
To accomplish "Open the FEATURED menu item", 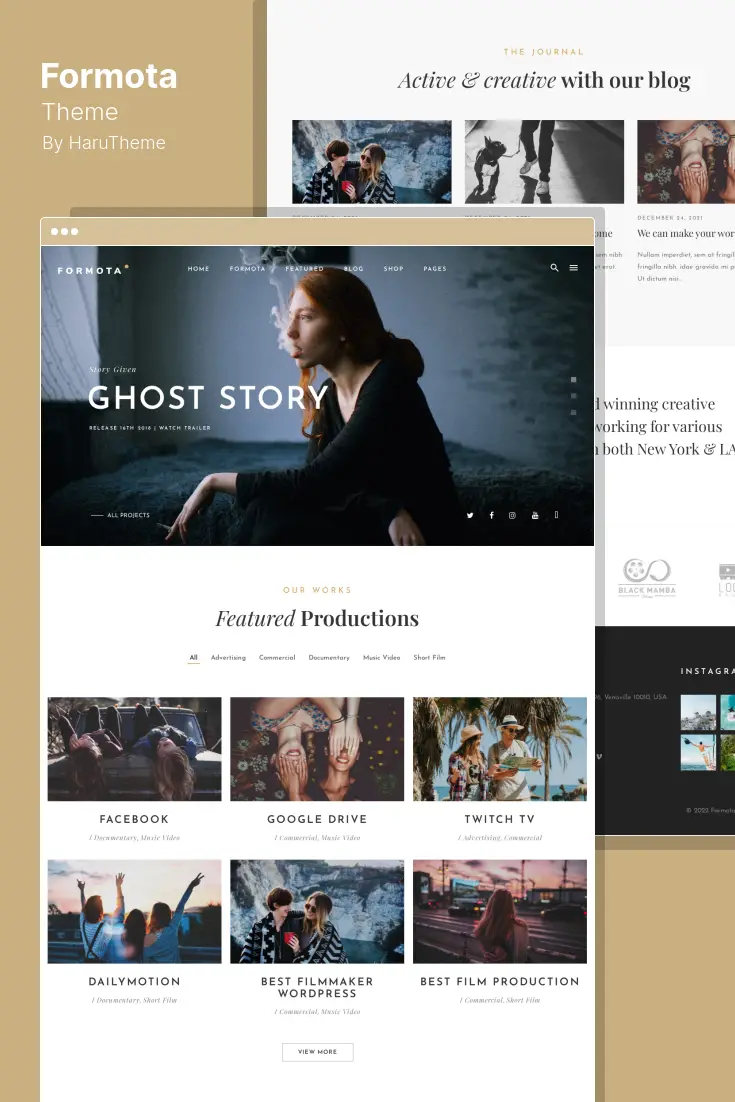I will coord(304,268).
